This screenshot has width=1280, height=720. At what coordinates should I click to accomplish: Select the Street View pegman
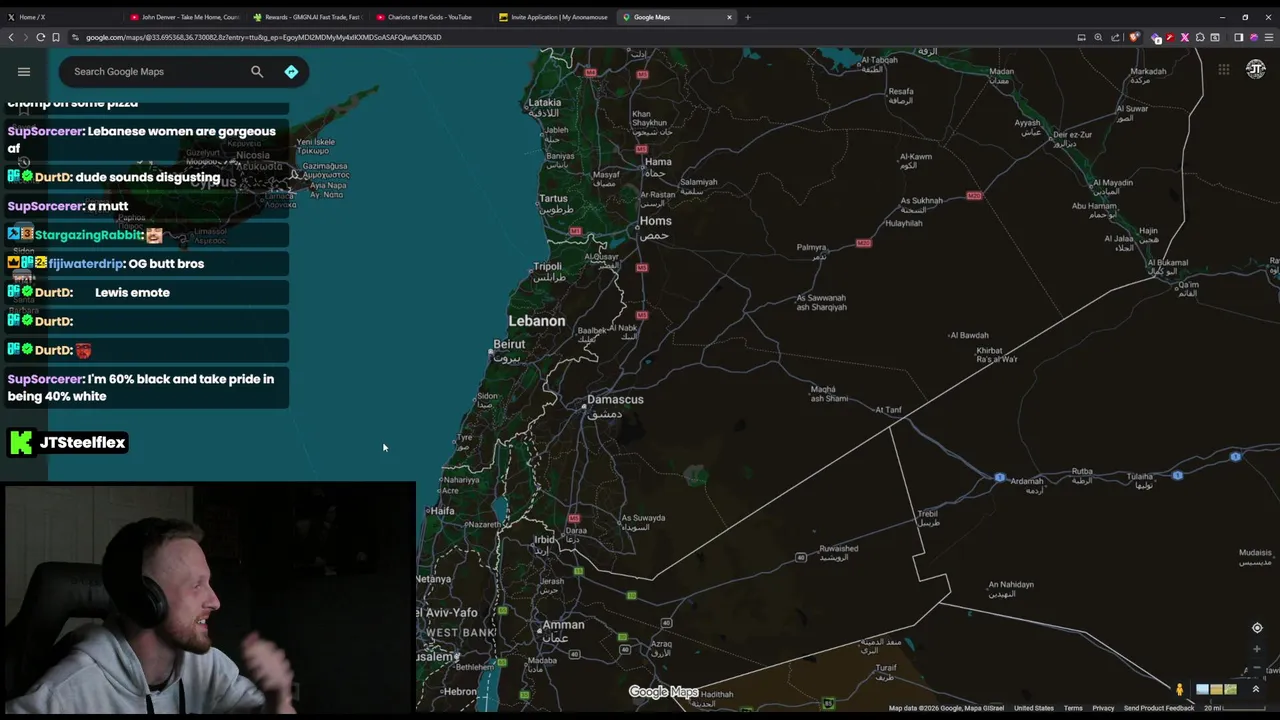1180,689
